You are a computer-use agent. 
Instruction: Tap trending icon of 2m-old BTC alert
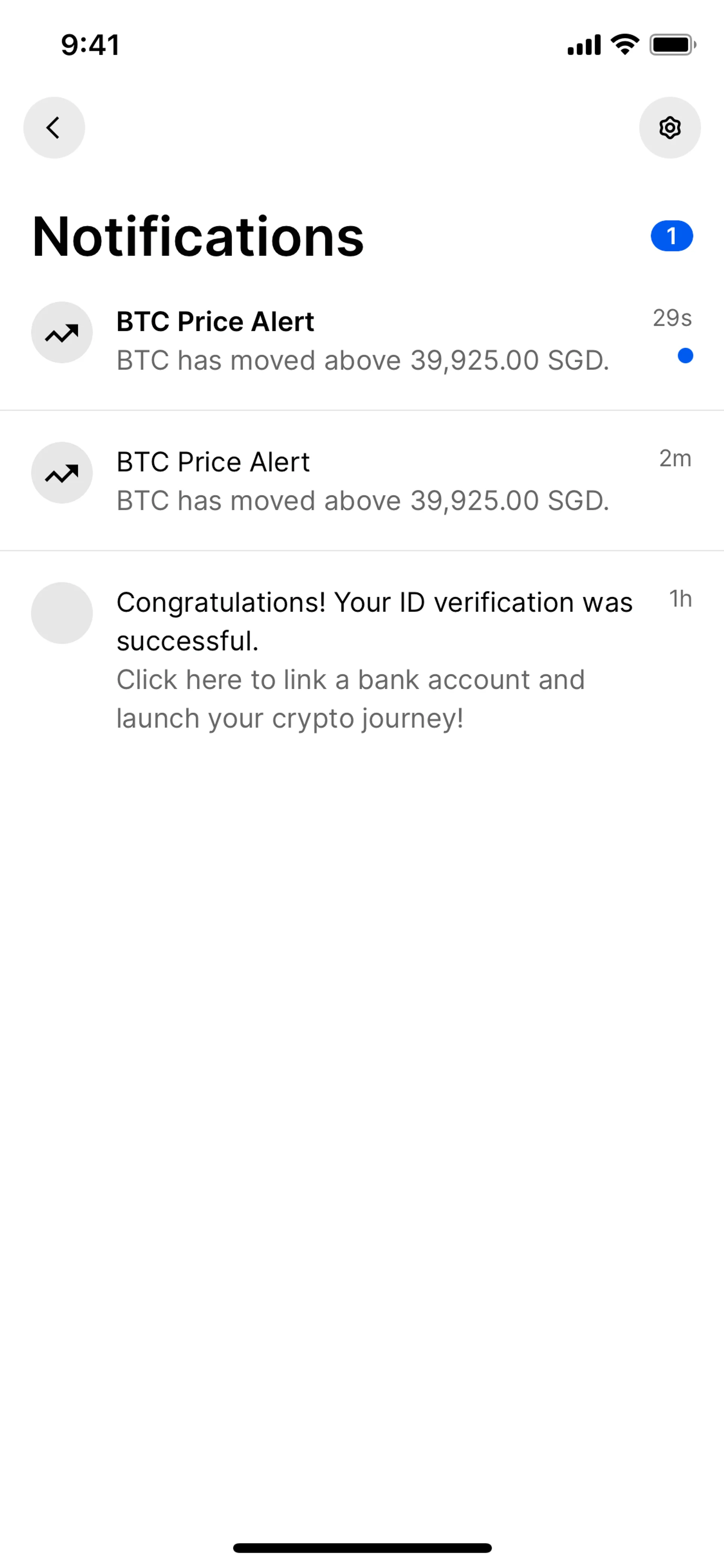click(62, 473)
